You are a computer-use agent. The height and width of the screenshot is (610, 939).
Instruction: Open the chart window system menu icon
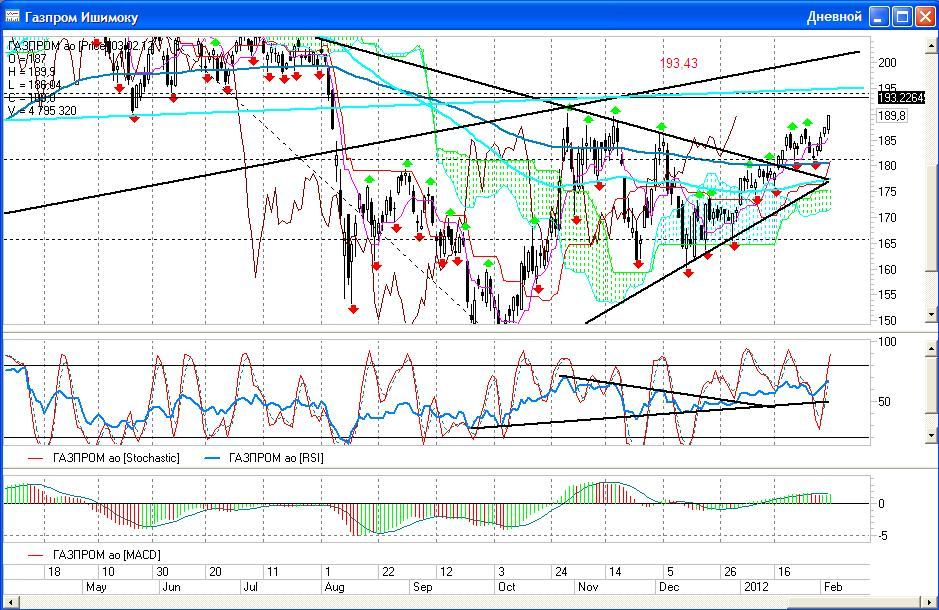(11, 16)
